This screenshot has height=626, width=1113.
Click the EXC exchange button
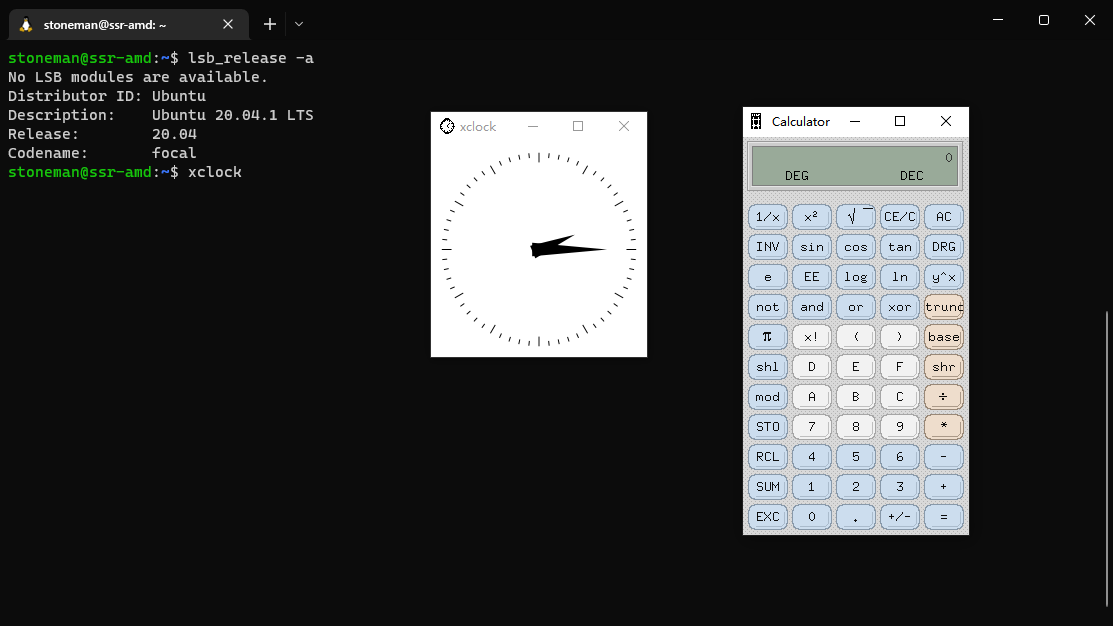[767, 517]
